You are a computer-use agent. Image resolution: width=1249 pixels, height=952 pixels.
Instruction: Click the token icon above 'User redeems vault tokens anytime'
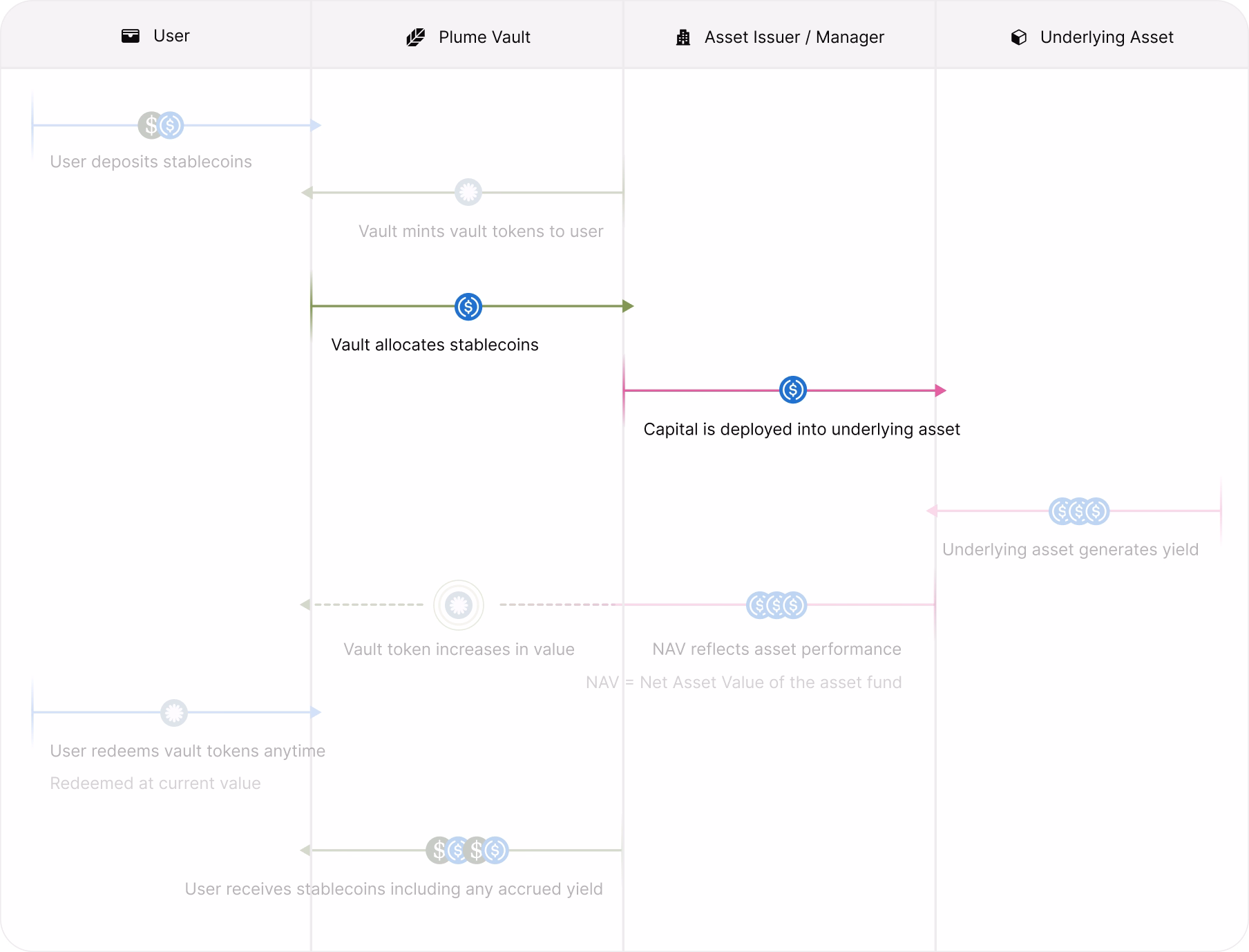click(x=174, y=712)
